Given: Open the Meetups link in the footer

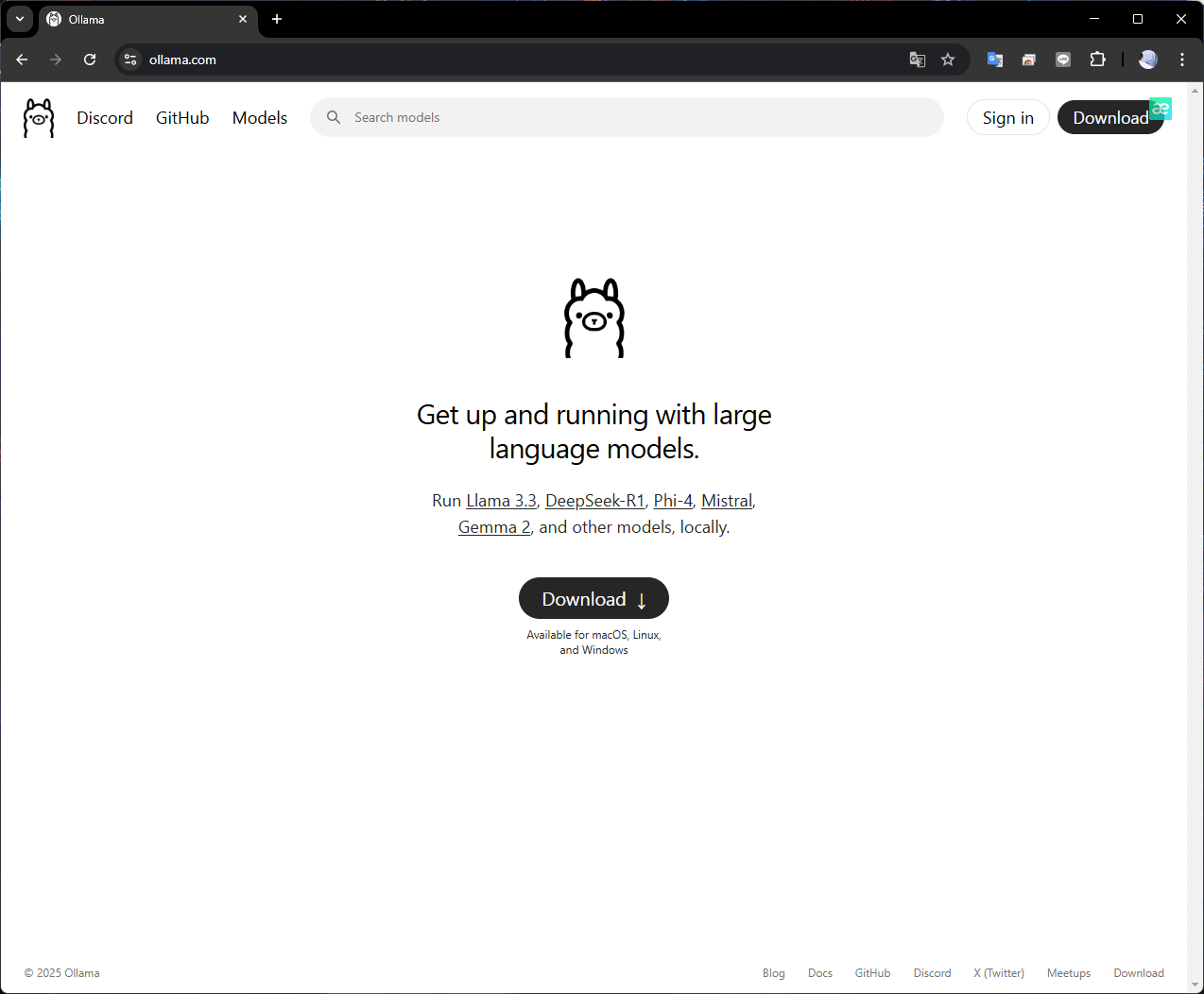Looking at the screenshot, I should click(1069, 973).
